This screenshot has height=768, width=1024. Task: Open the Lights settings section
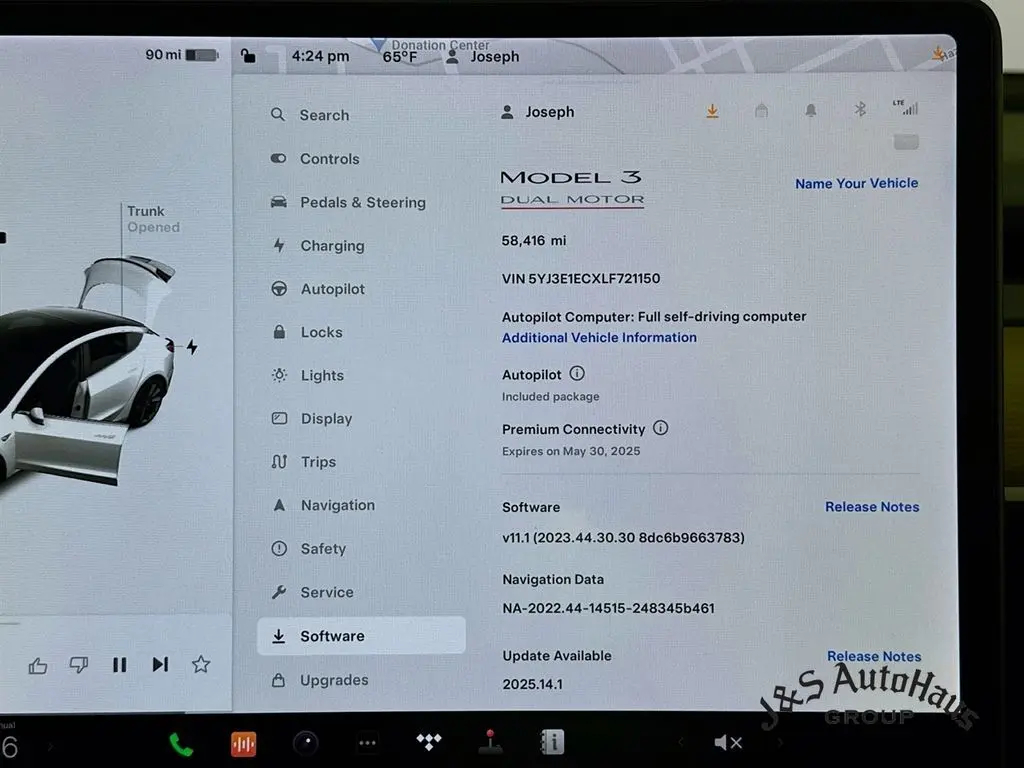pos(361,376)
